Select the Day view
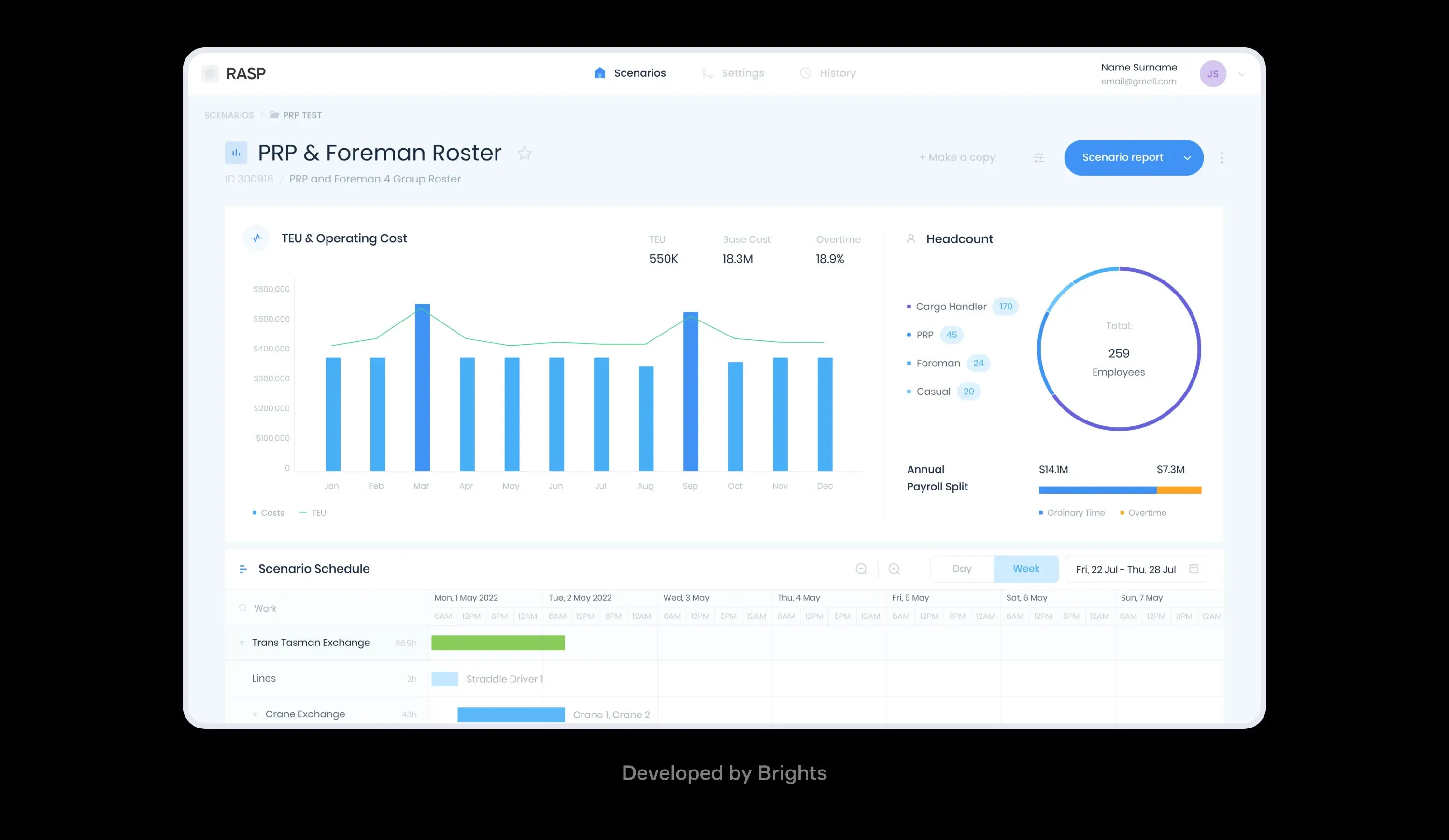This screenshot has height=840, width=1449. pos(962,569)
